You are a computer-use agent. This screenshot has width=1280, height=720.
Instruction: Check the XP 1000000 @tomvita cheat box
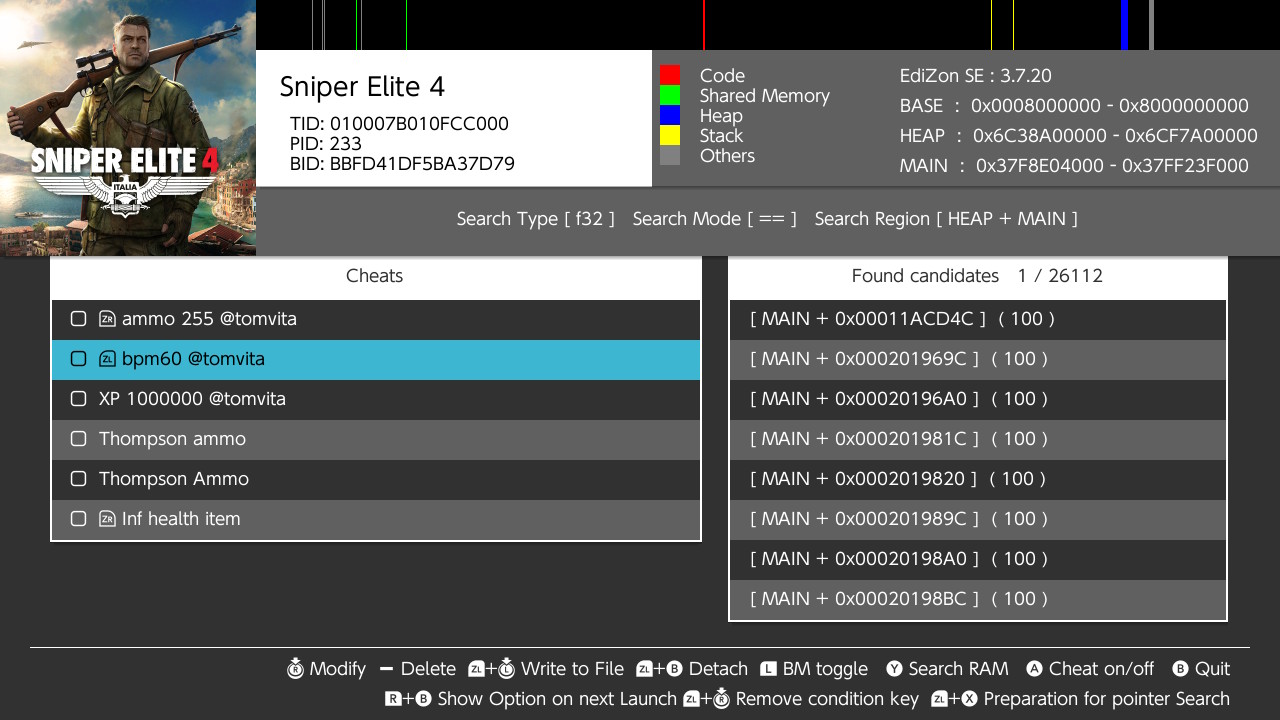coord(79,399)
